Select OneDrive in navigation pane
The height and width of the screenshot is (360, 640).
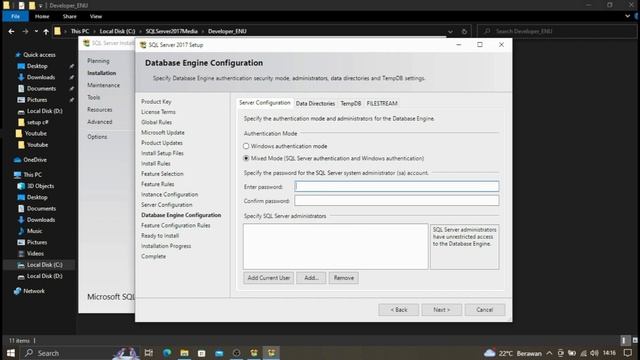(35, 160)
